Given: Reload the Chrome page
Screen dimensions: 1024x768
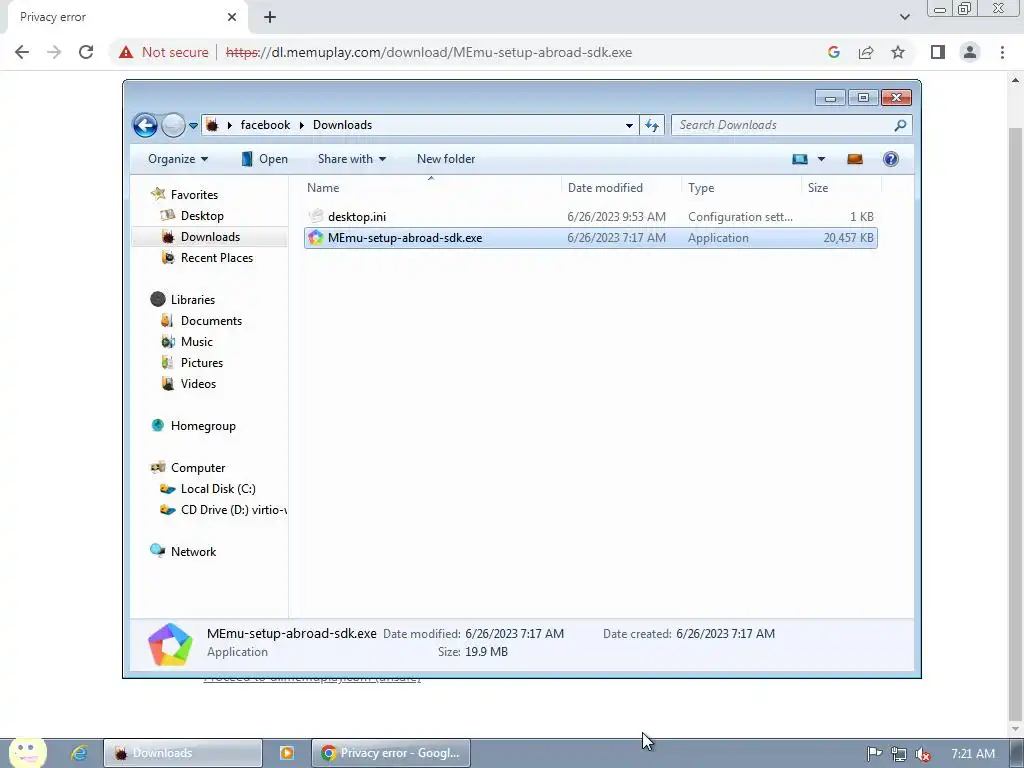Looking at the screenshot, I should click(x=86, y=52).
